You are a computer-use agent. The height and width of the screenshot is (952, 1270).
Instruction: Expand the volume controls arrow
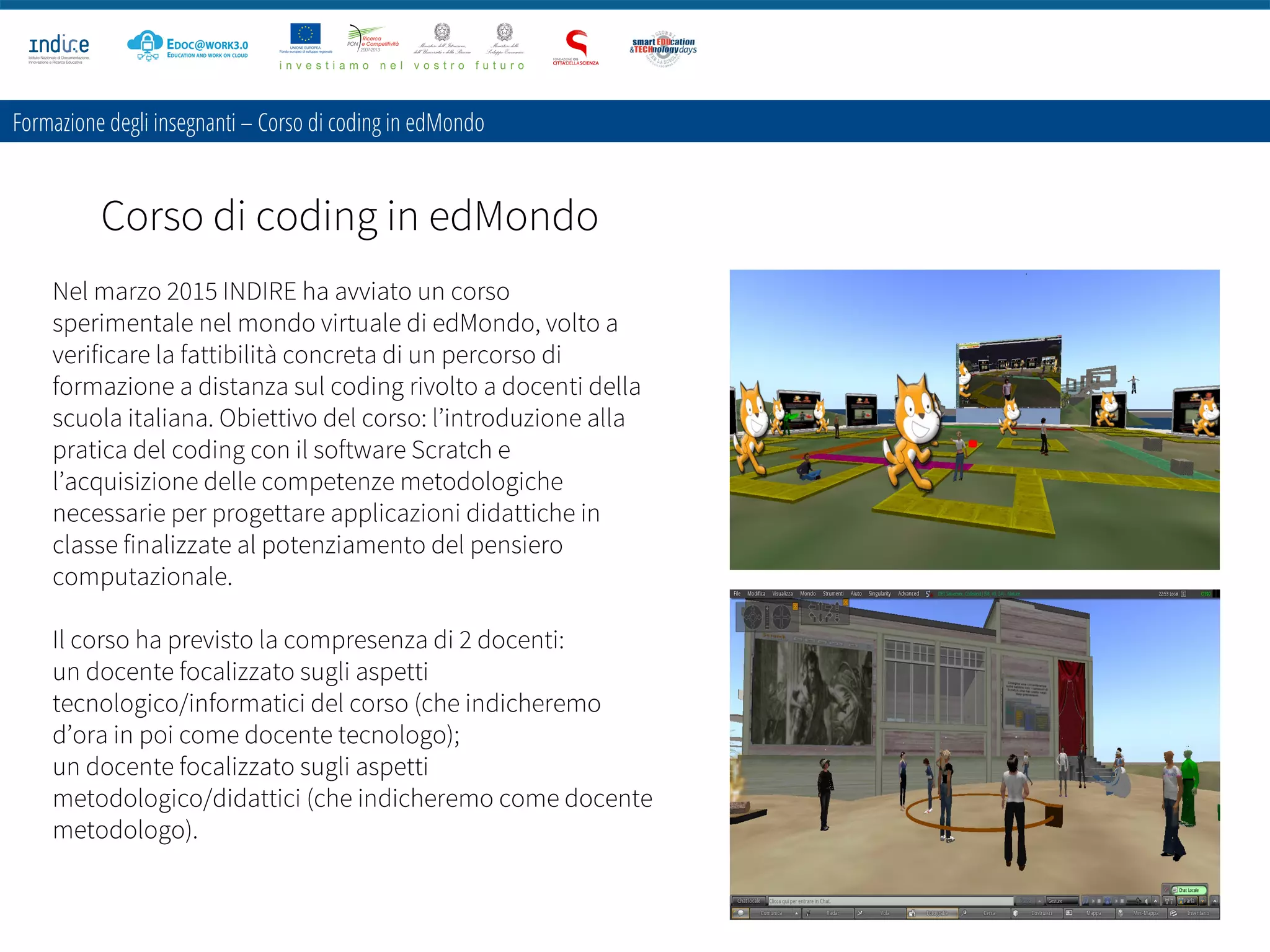[x=1155, y=901]
